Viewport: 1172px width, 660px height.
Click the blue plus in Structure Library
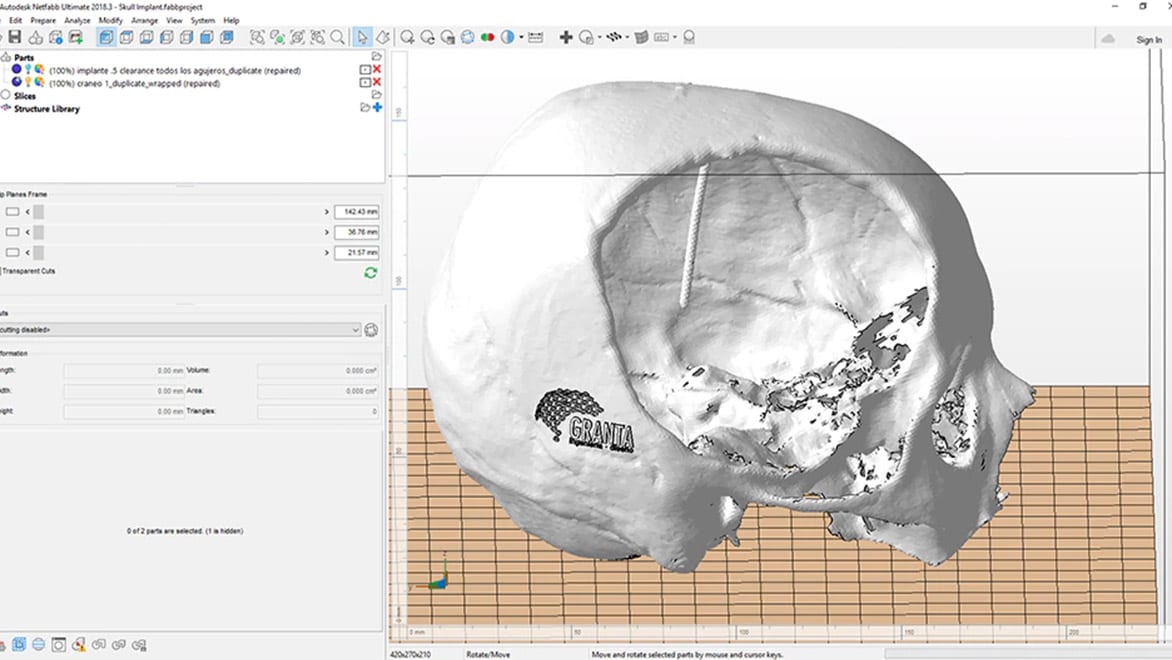tap(377, 108)
